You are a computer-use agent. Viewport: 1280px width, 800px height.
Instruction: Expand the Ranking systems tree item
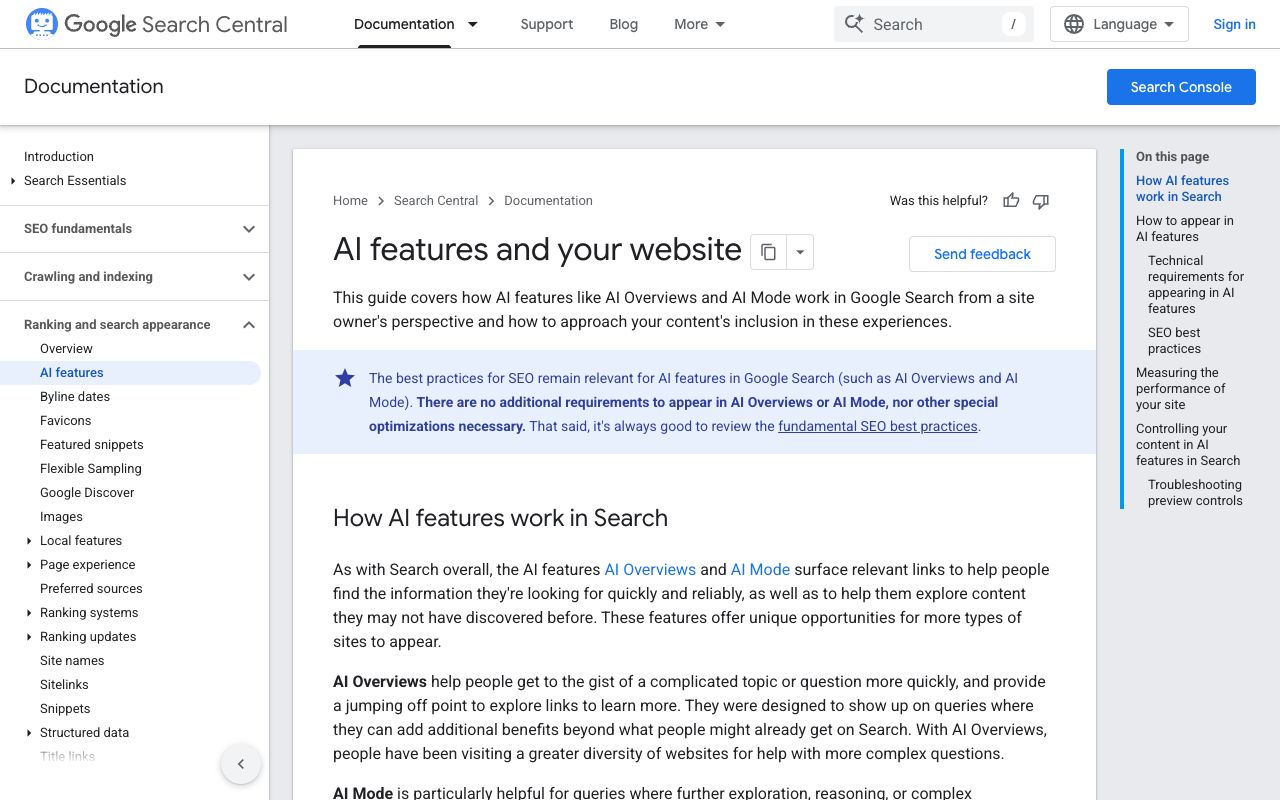[29, 613]
